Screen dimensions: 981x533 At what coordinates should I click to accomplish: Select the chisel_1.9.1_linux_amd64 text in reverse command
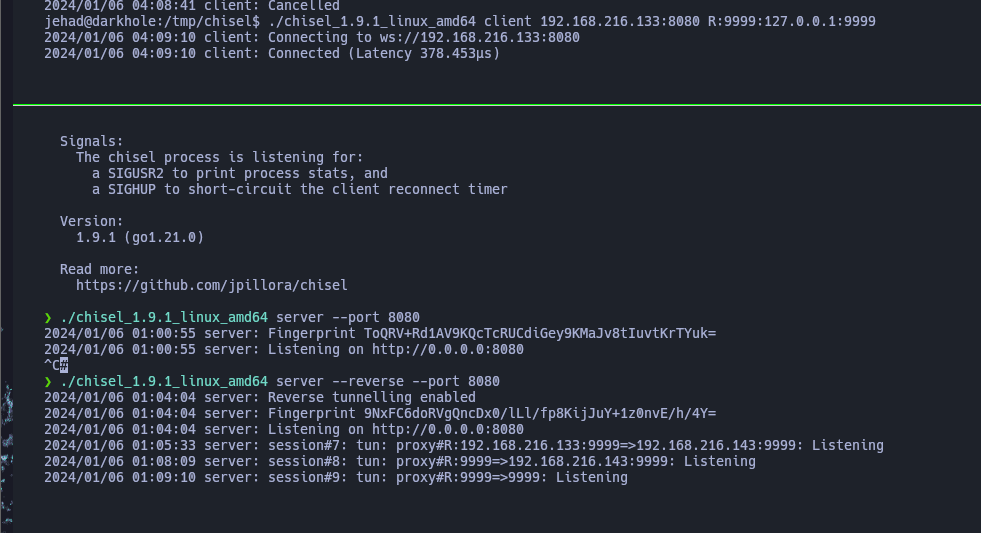tap(164, 382)
